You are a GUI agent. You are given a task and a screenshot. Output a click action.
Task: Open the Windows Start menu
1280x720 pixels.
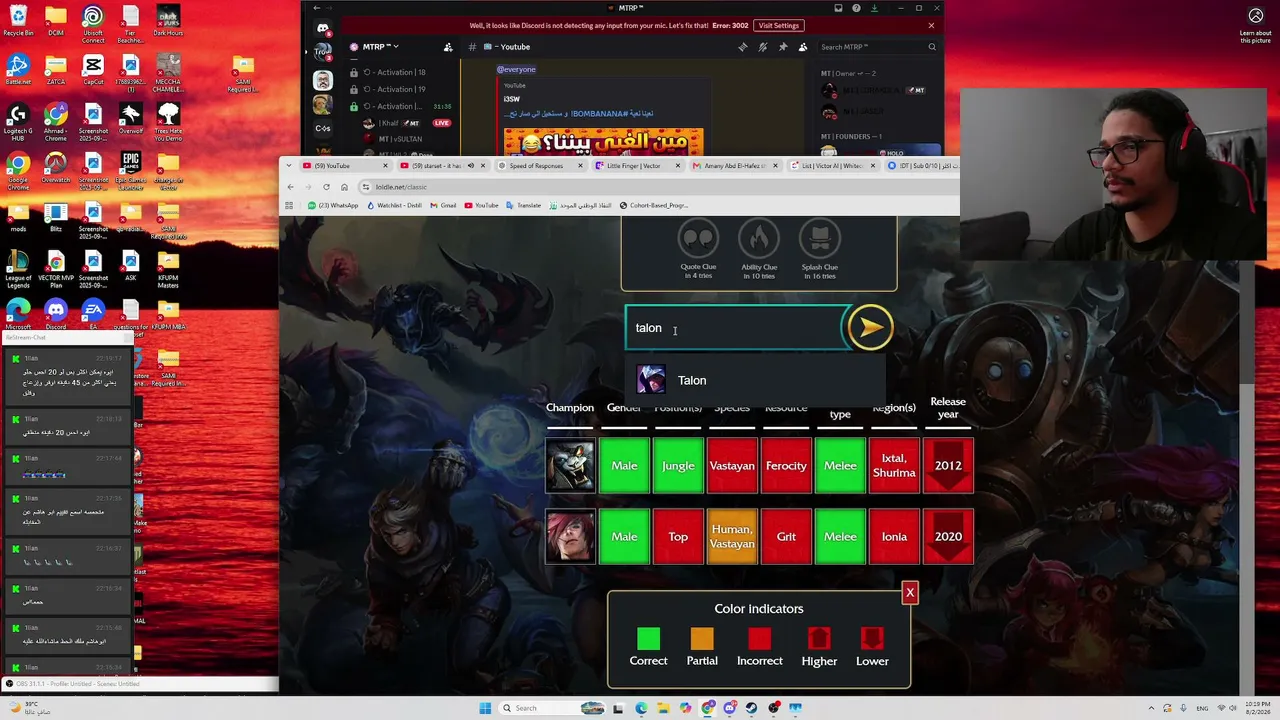tap(485, 708)
